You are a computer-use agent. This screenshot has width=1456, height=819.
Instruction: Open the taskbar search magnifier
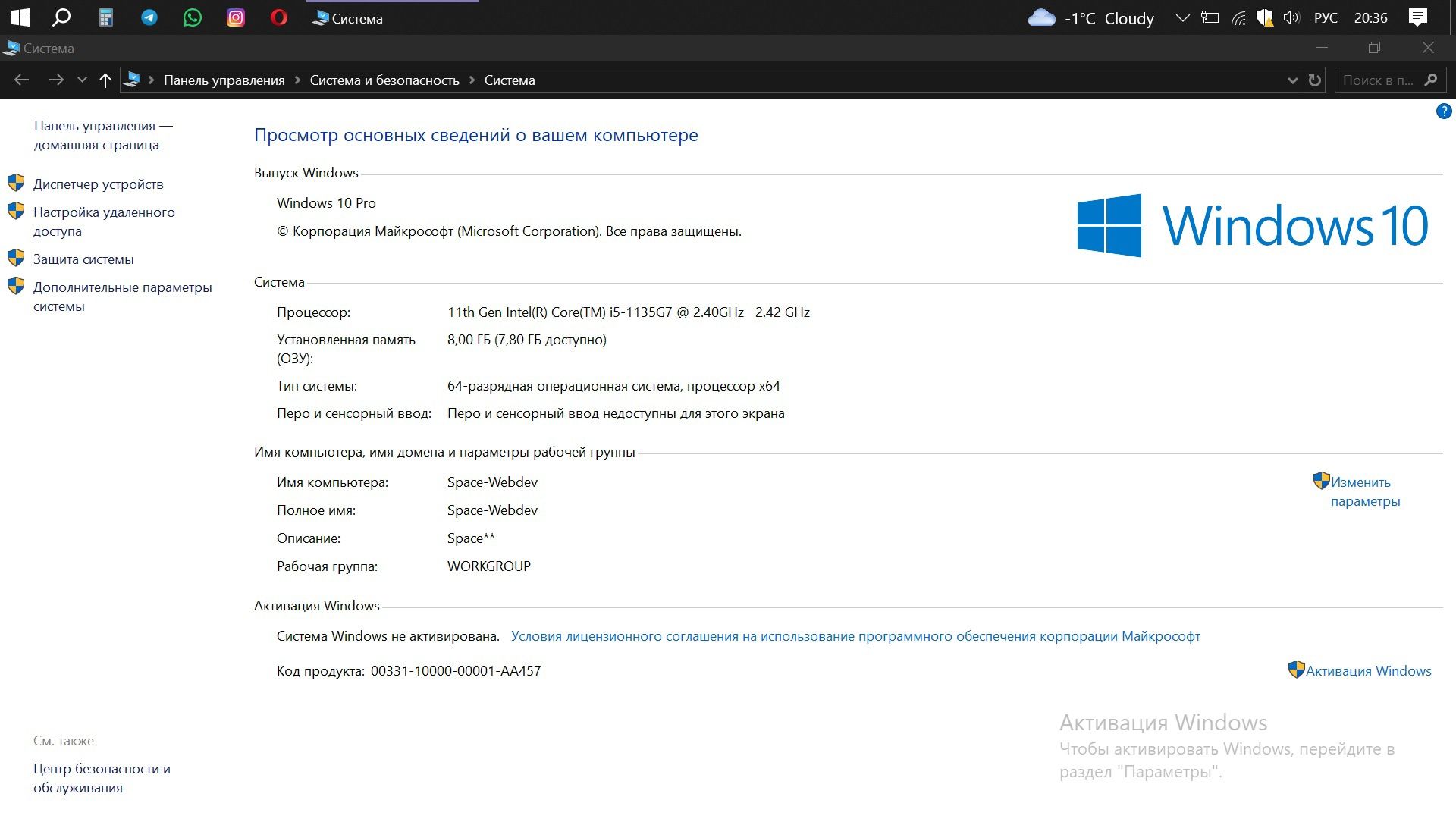[61, 17]
